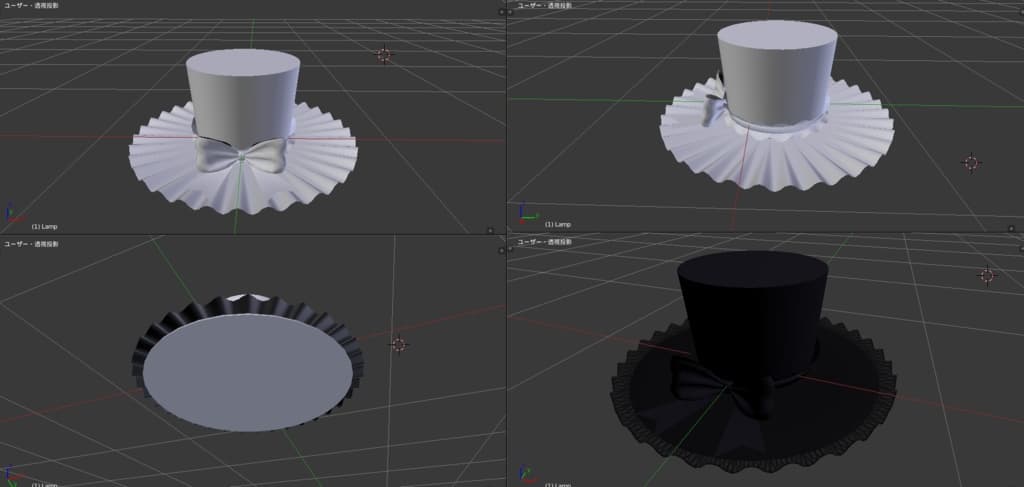Click the XYZ axis gizmo in top-right viewport

pos(524,214)
